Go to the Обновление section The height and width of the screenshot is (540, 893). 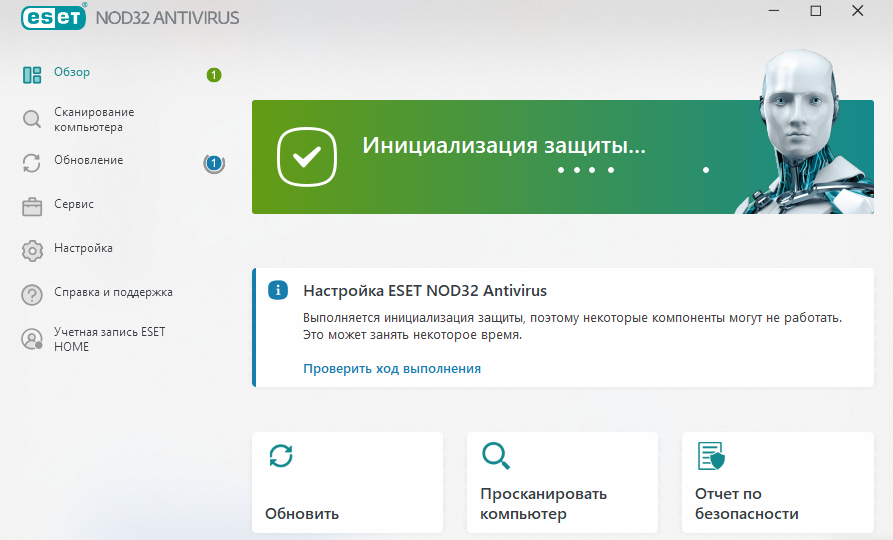(x=88, y=160)
